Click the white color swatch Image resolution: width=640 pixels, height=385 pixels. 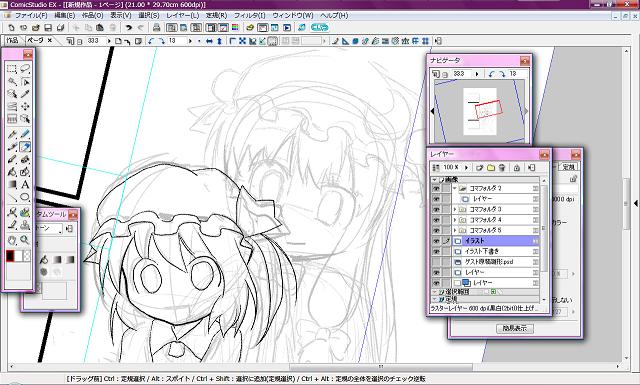(19, 256)
